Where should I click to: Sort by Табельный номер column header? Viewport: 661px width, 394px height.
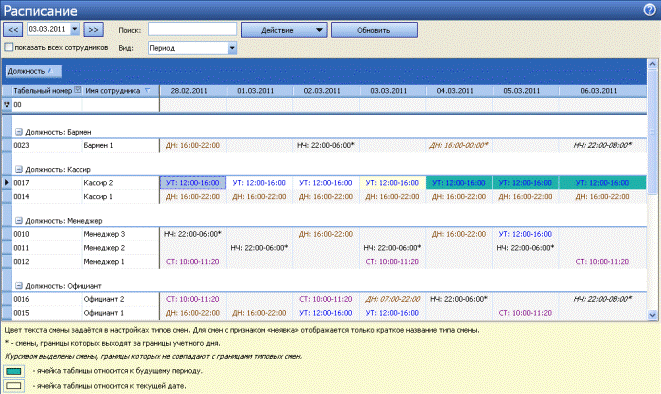(43, 91)
